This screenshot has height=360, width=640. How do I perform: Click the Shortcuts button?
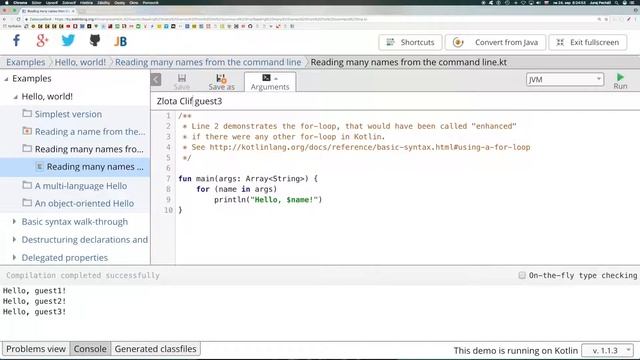tap(410, 42)
